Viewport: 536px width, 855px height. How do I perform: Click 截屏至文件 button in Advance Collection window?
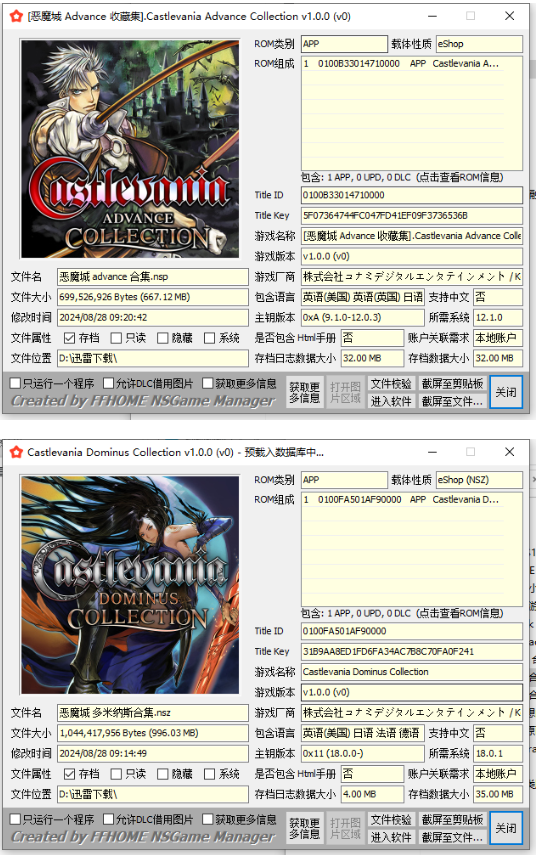[452, 401]
